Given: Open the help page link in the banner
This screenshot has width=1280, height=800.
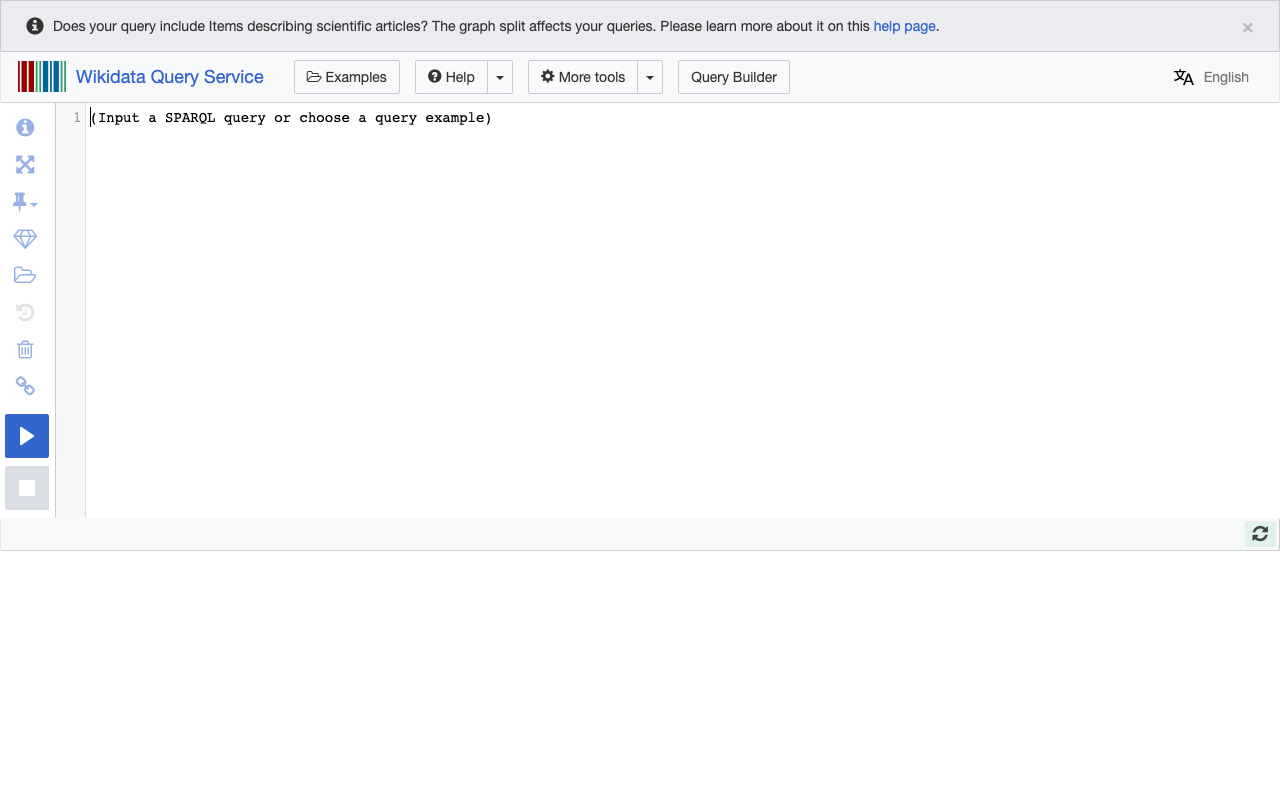Looking at the screenshot, I should 903,26.
